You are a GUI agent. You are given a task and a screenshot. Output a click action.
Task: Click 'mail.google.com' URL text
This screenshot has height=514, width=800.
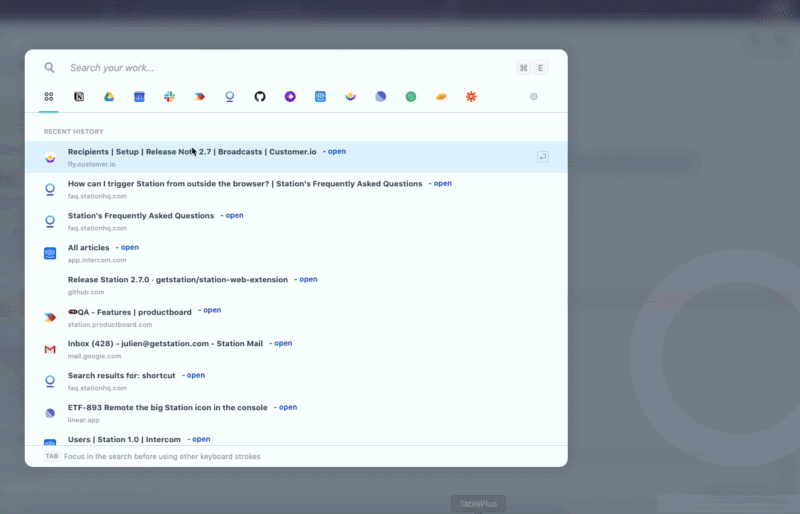94,356
